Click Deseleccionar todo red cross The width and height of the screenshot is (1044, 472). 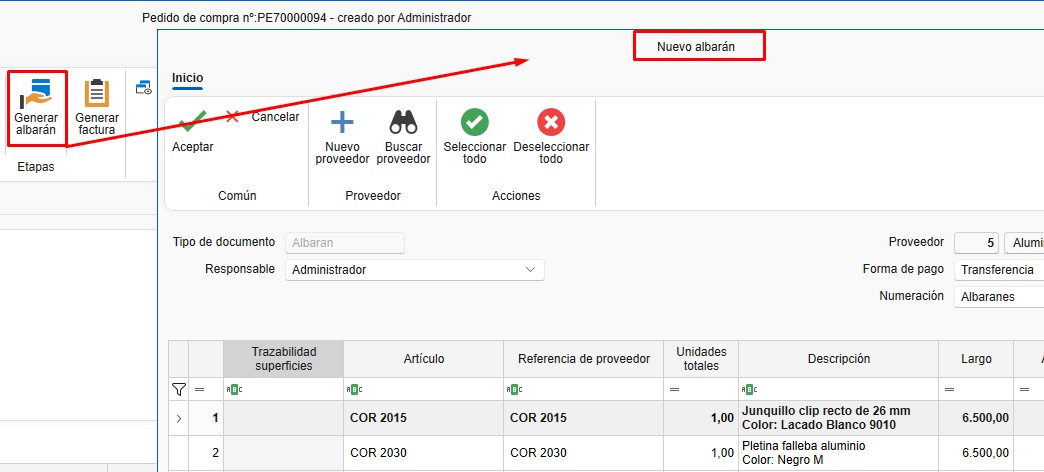pyautogui.click(x=551, y=122)
